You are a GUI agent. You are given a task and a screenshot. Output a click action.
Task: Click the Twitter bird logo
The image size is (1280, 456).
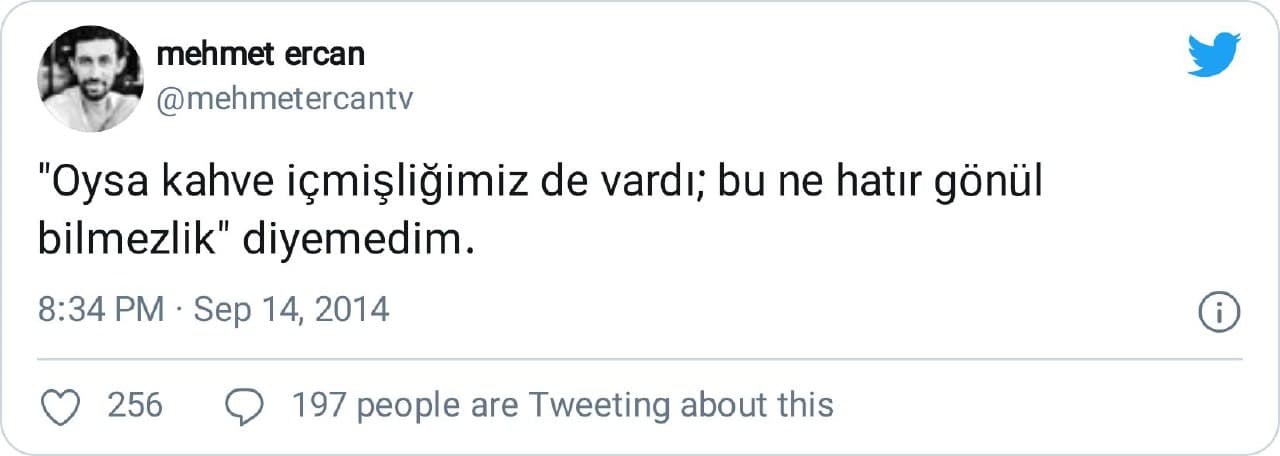click(1214, 54)
